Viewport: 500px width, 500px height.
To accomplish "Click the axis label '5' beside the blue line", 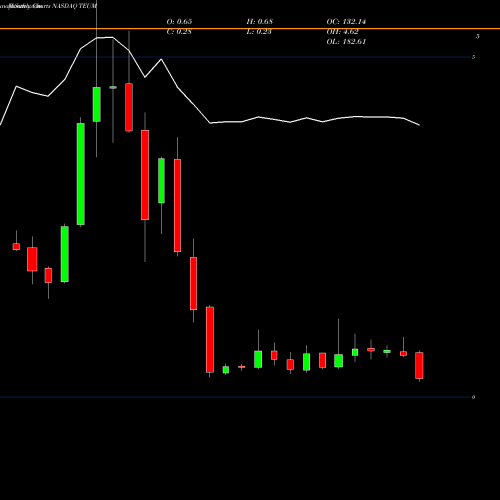I will click(473, 57).
